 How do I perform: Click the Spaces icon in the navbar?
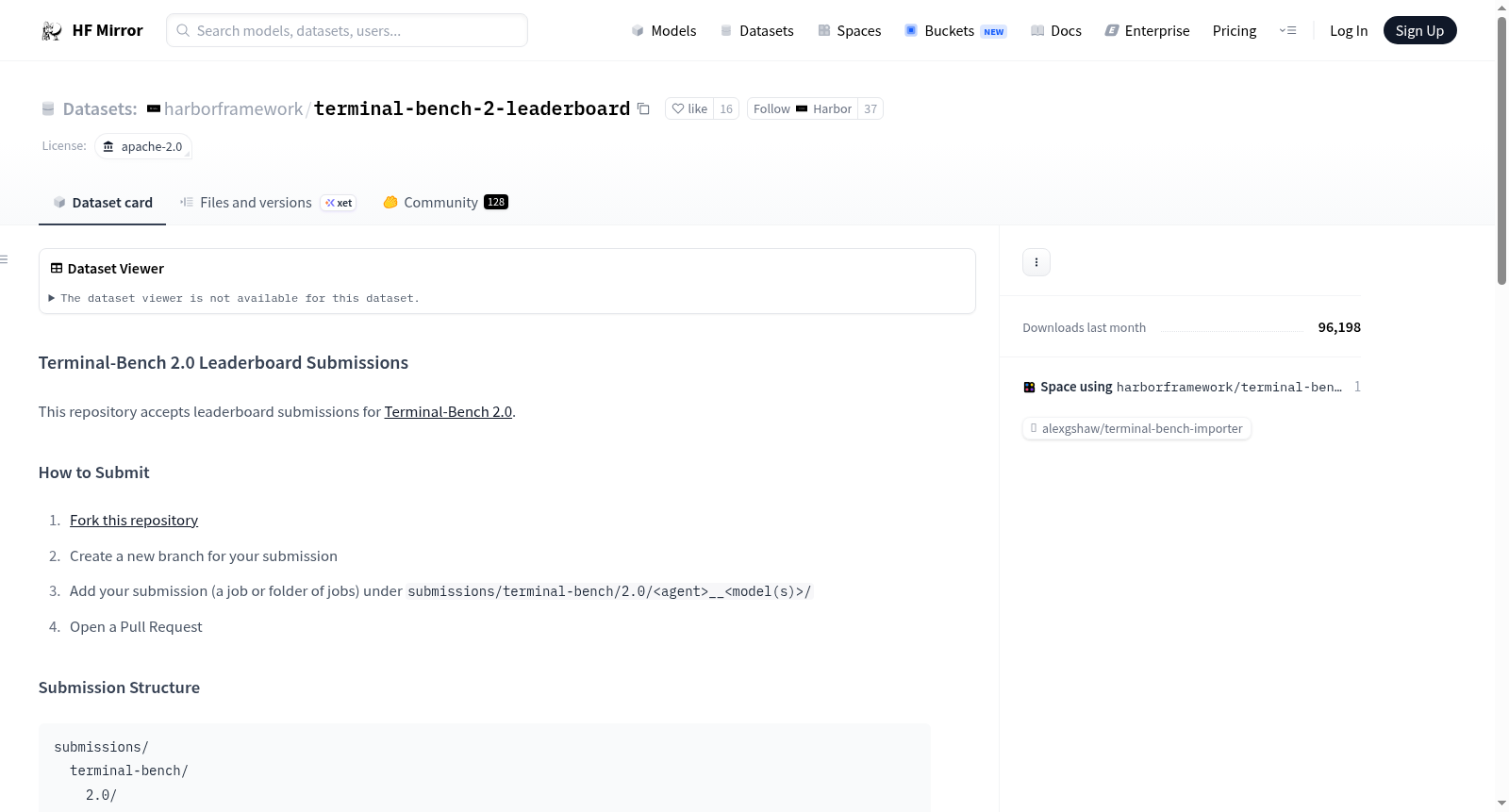click(x=824, y=31)
